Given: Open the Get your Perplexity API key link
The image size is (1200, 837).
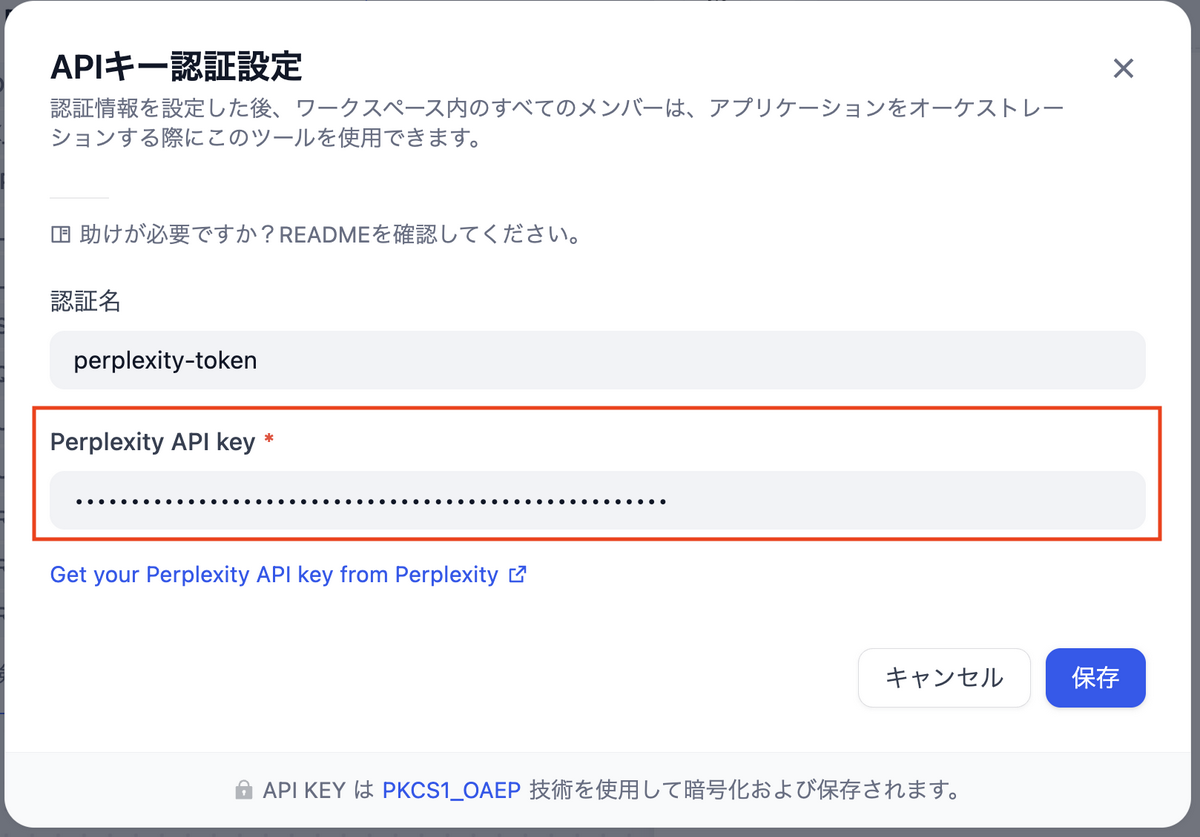Looking at the screenshot, I should [272, 575].
